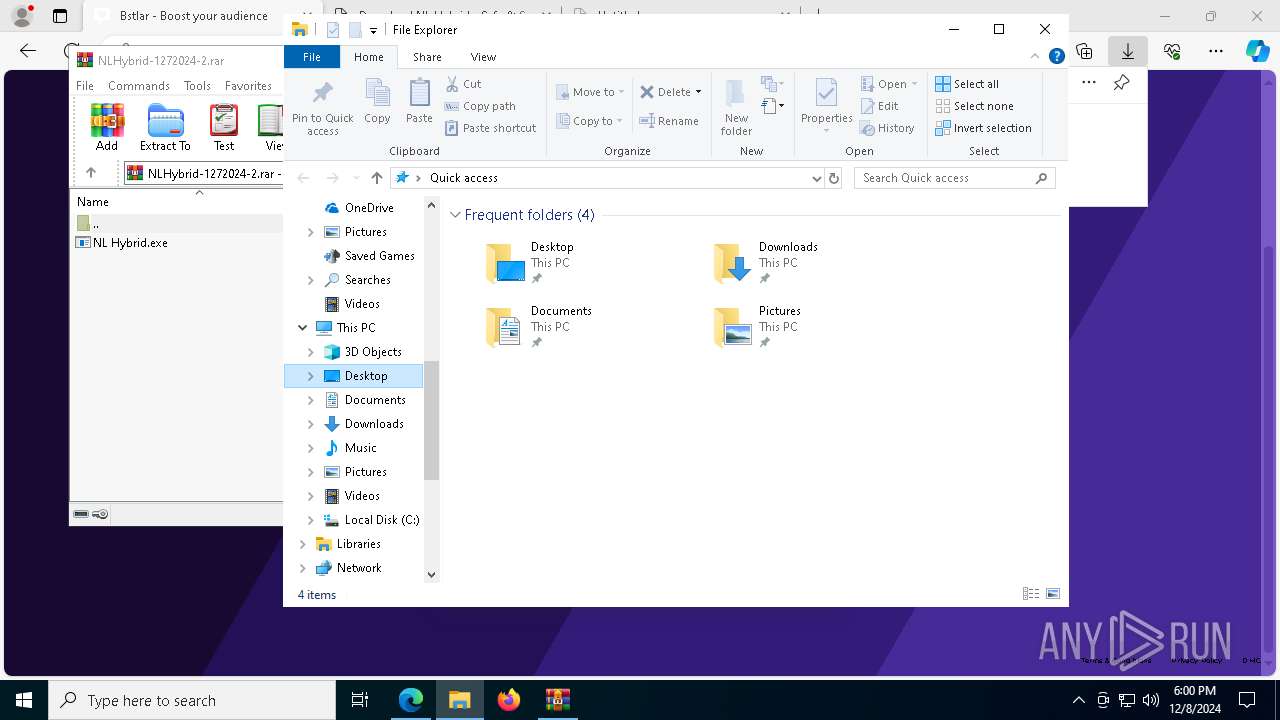Select Network in navigation pane
Viewport: 1280px width, 720px height.
[358, 568]
